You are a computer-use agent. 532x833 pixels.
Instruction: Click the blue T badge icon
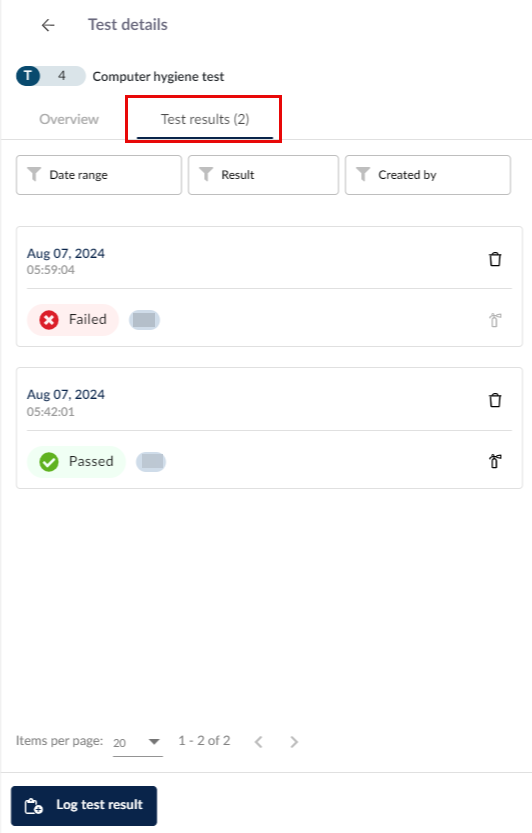point(28,76)
